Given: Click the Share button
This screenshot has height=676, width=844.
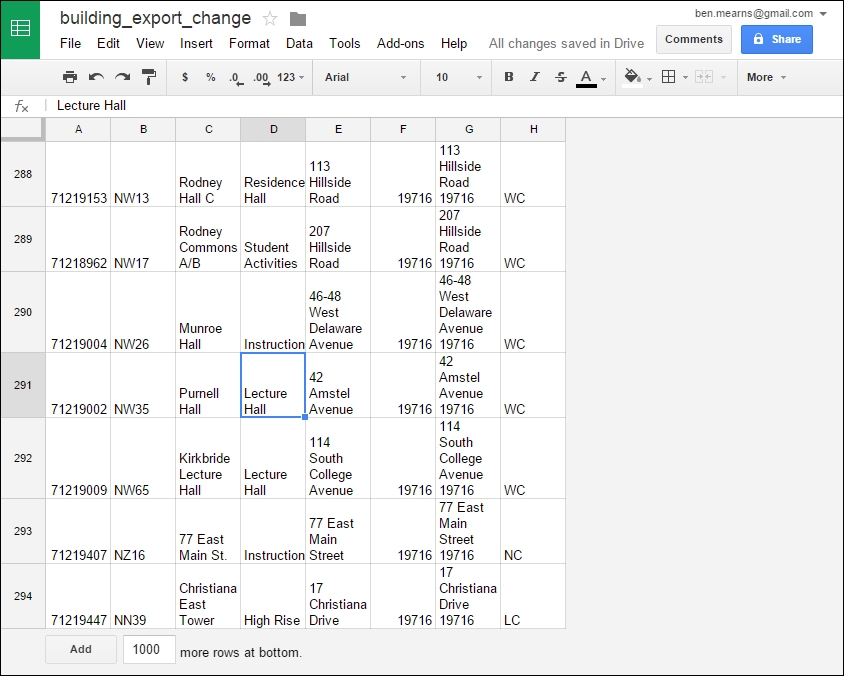Looking at the screenshot, I should click(777, 39).
